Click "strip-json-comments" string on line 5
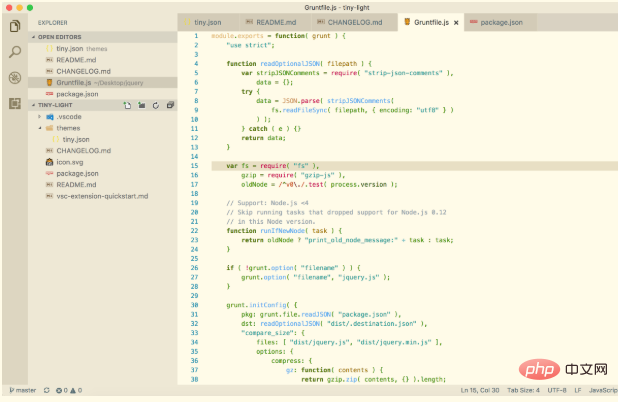 404,73
